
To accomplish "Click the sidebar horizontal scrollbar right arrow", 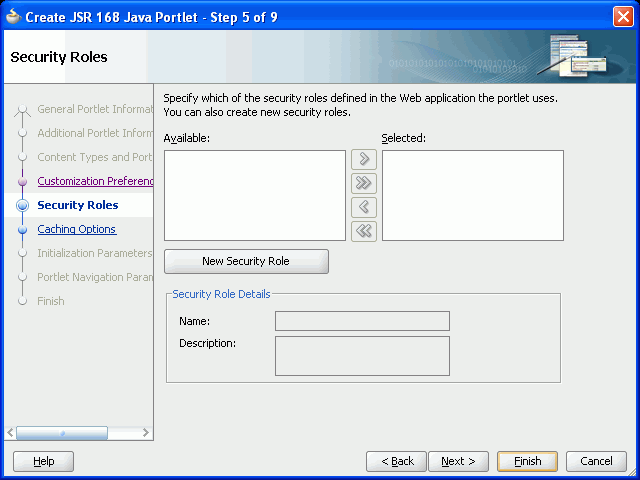I will coord(145,433).
